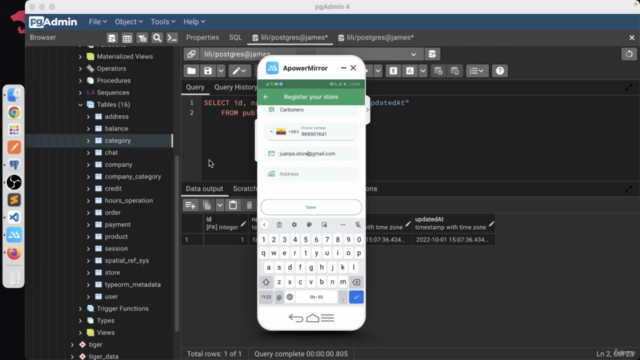Open Firefox from the macOS dock
The width and height of the screenshot is (640, 360).
coord(14,253)
